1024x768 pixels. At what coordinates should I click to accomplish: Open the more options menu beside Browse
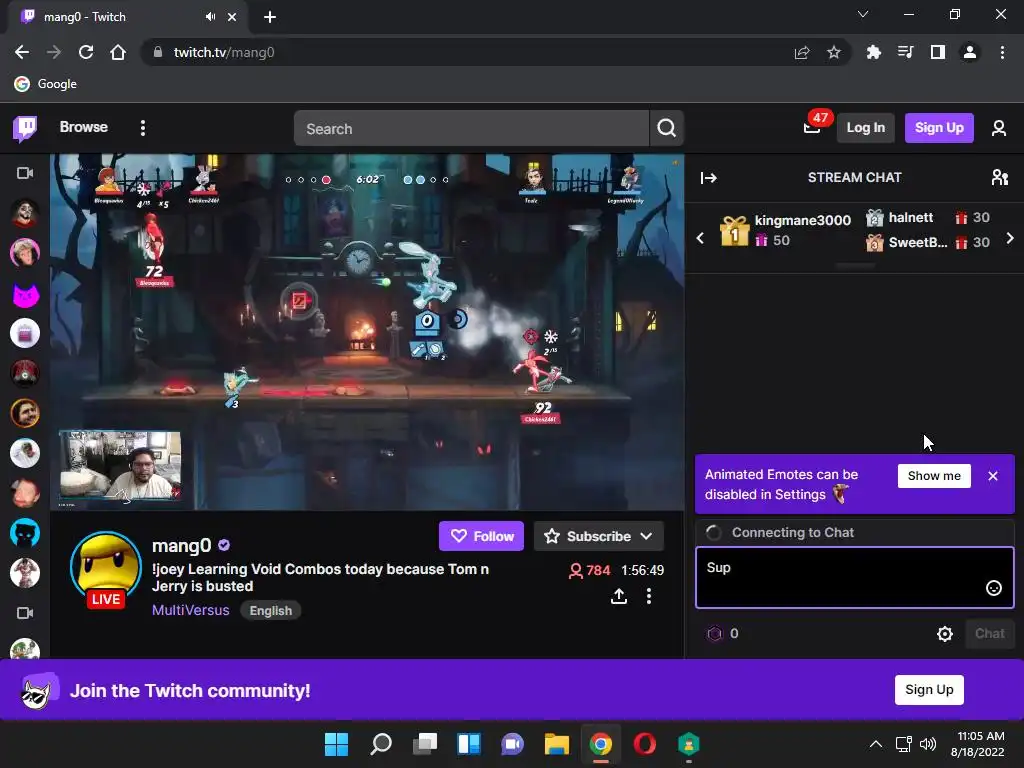coord(142,128)
